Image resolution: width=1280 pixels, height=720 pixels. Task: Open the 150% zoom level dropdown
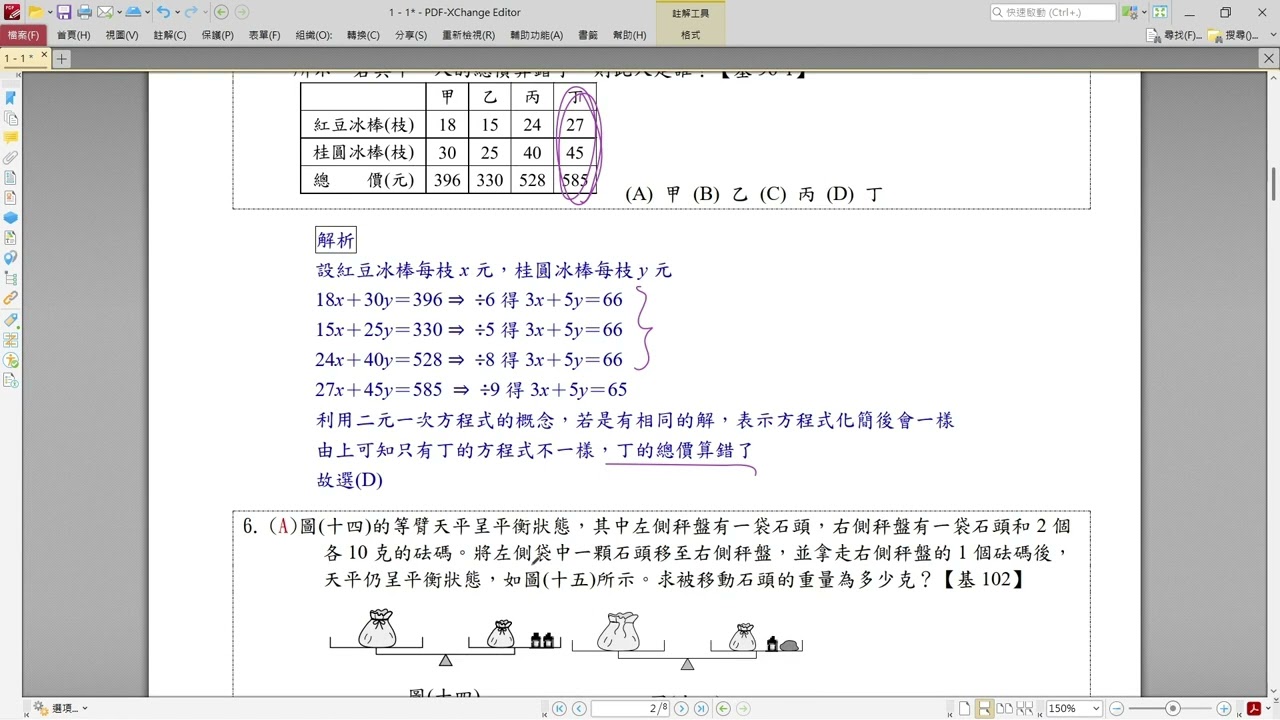click(1095, 708)
